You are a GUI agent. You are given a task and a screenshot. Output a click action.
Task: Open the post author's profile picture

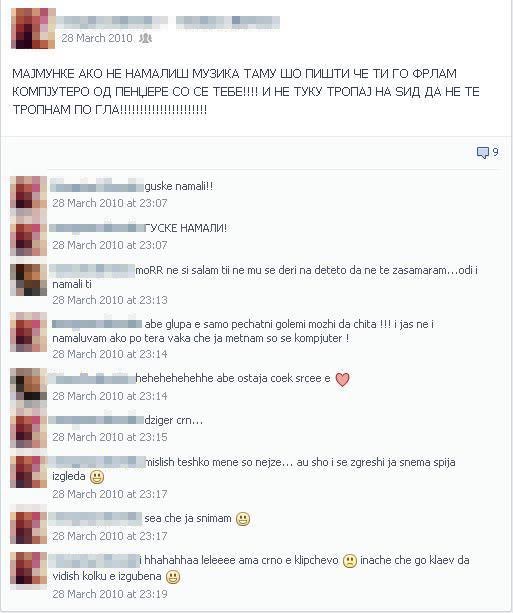pos(33,28)
